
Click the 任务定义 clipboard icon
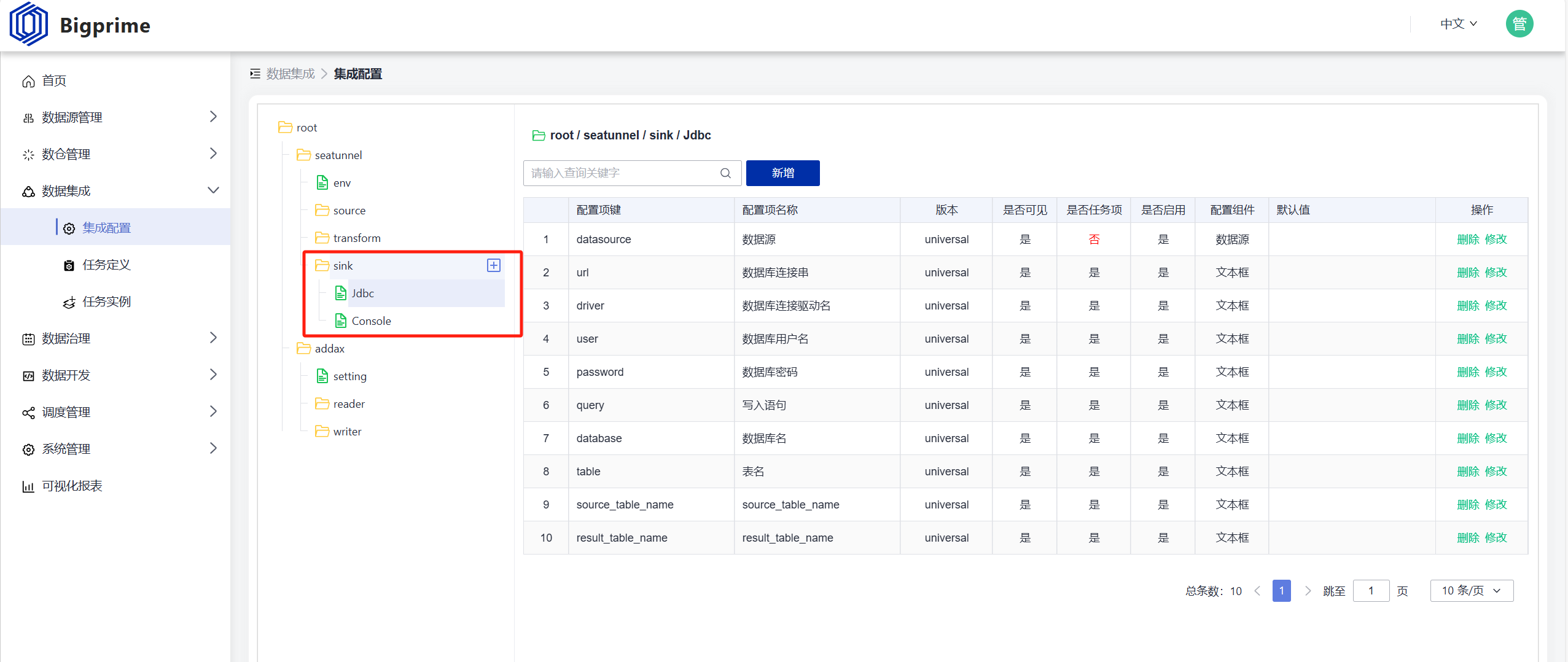(x=69, y=265)
